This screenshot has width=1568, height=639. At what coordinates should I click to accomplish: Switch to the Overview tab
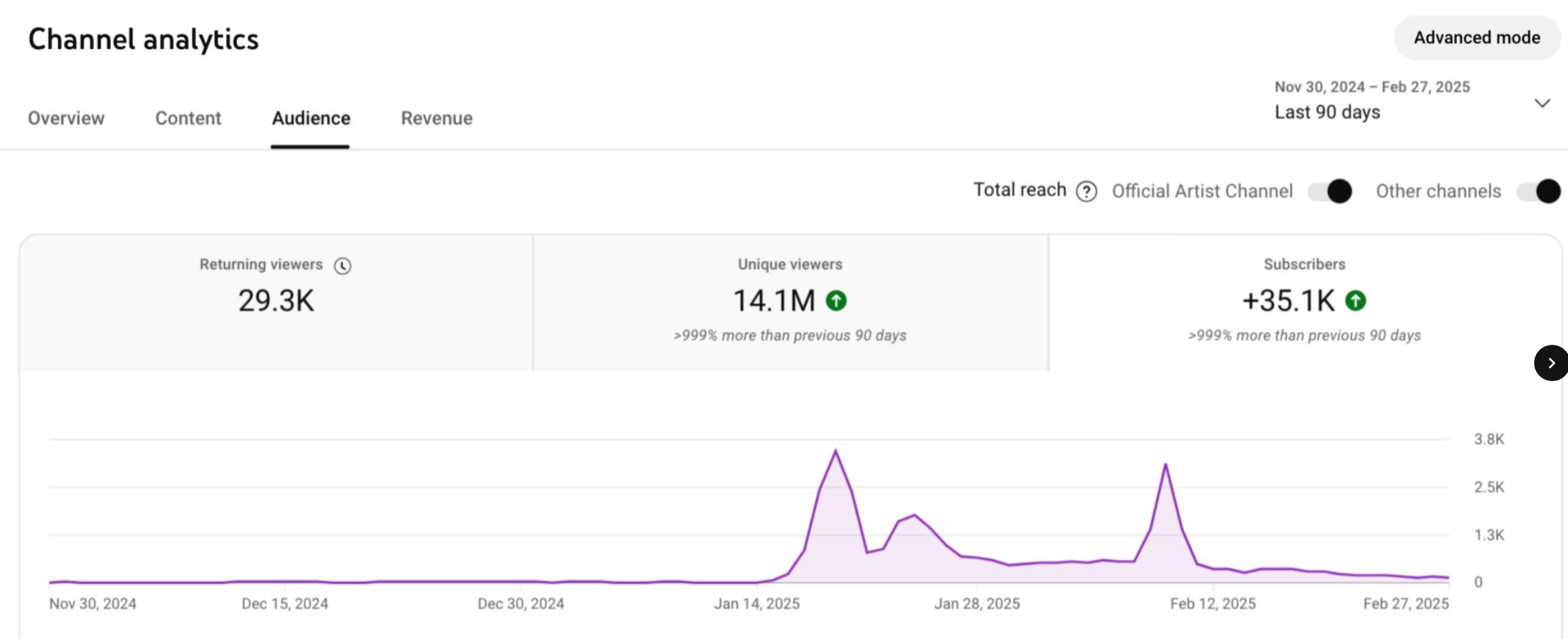(x=66, y=118)
